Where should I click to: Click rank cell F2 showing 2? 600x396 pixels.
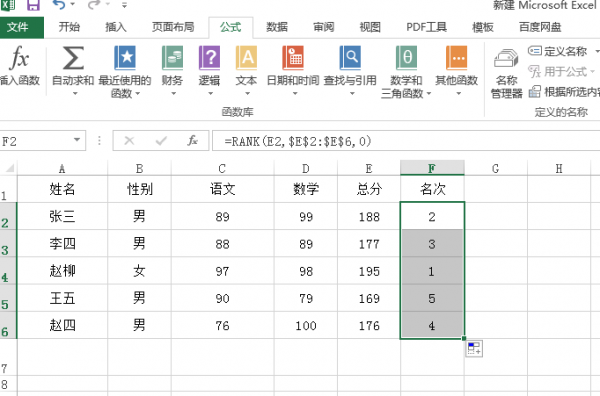(x=432, y=217)
